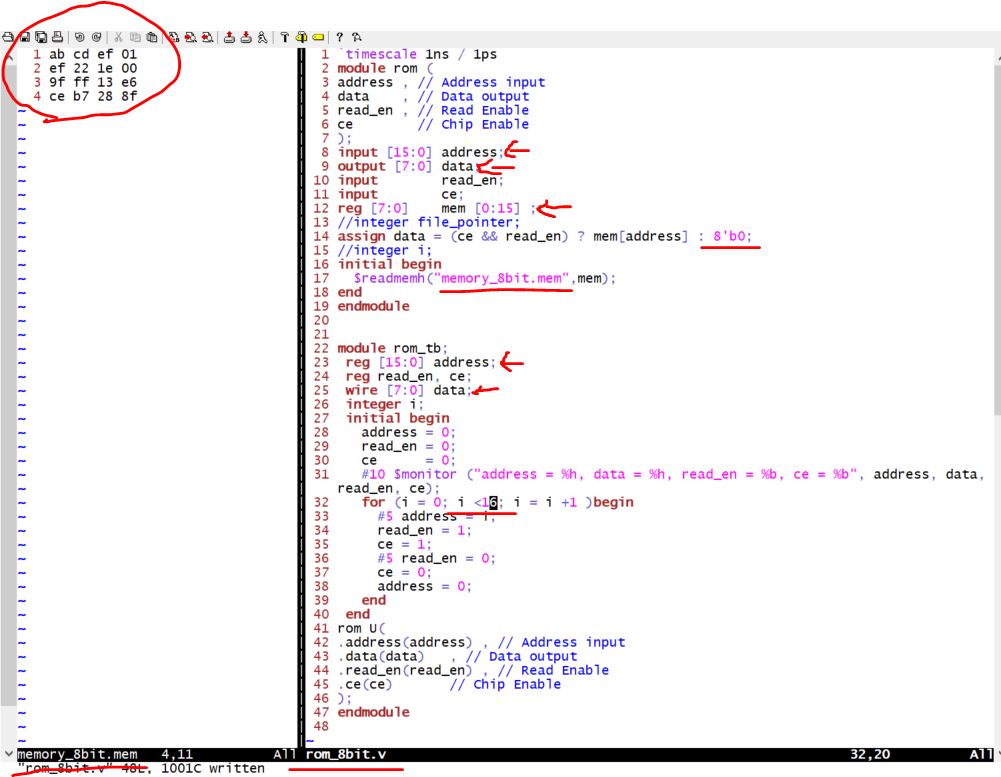Click the Open file toolbar icon
This screenshot has height=777, width=1001.
[x=8, y=38]
